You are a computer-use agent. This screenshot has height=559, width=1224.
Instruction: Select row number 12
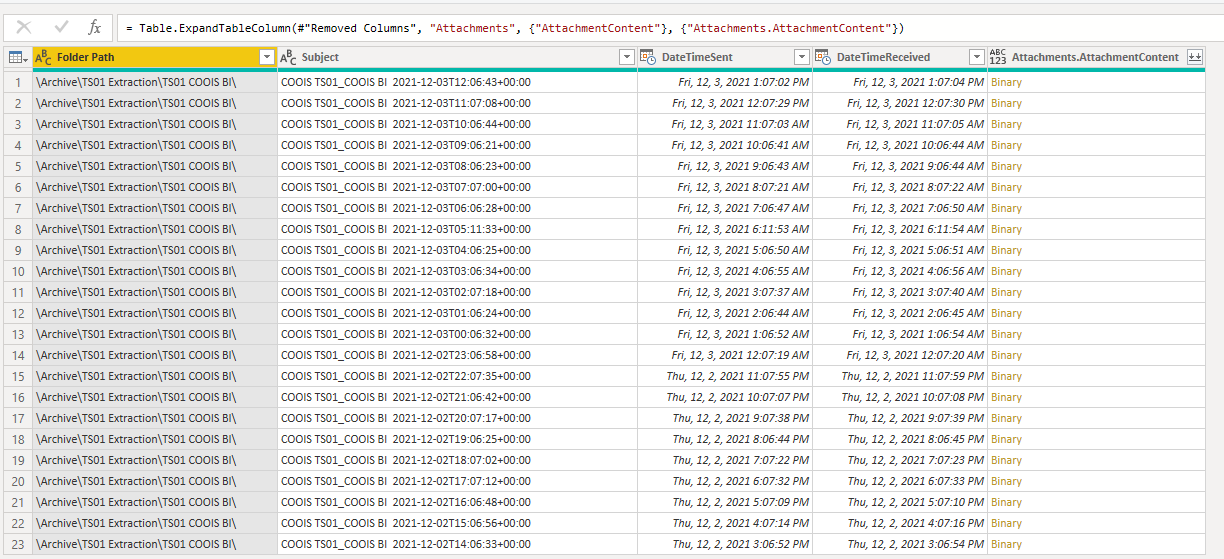(x=18, y=314)
